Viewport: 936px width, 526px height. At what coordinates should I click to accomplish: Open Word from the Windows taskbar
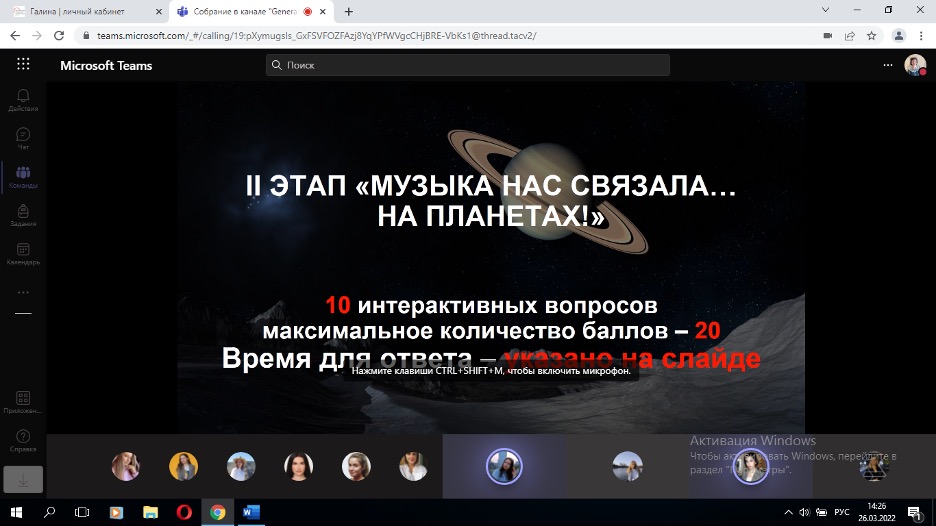(251, 512)
